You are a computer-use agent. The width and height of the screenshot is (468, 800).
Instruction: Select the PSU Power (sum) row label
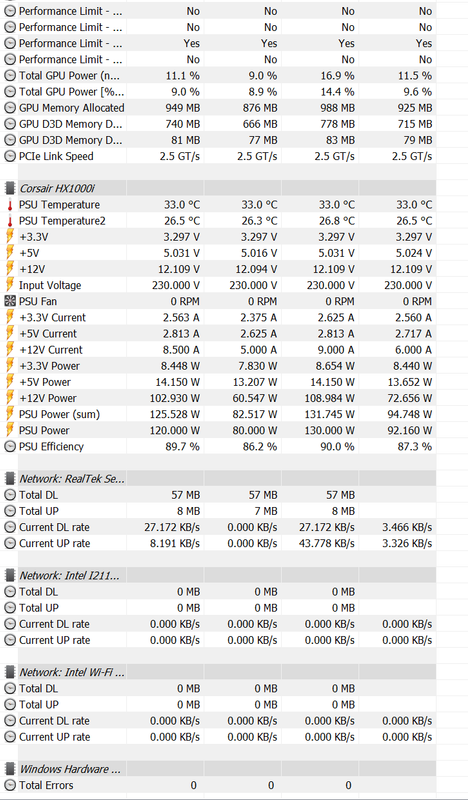pos(59,414)
